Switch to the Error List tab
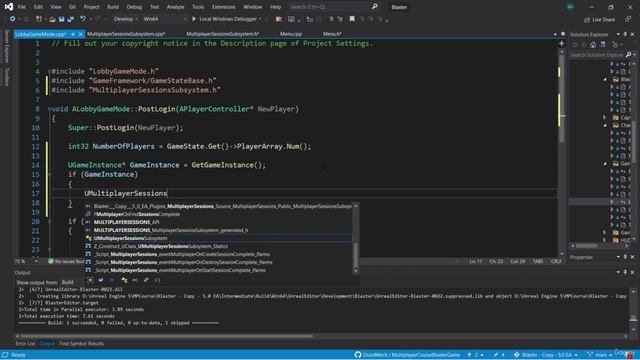 [x=25, y=344]
